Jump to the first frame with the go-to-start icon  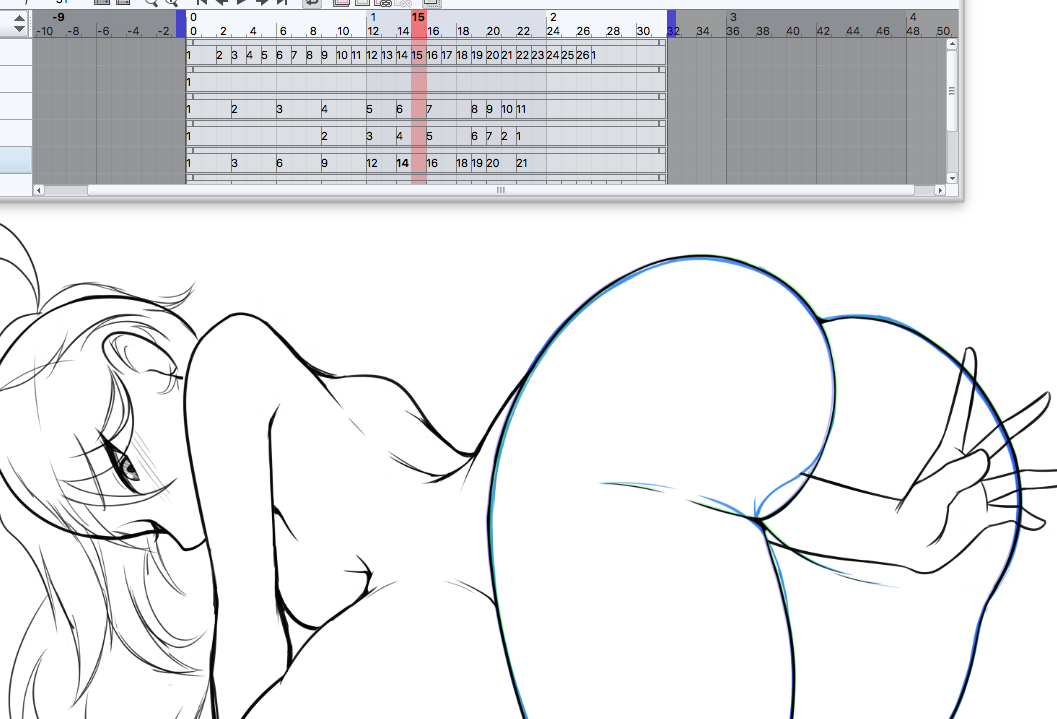click(201, 2)
